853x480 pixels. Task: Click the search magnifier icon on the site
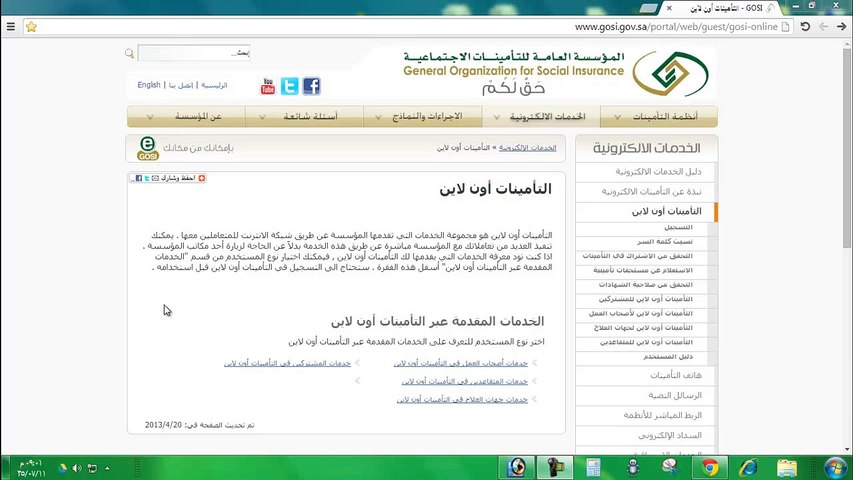[129, 53]
